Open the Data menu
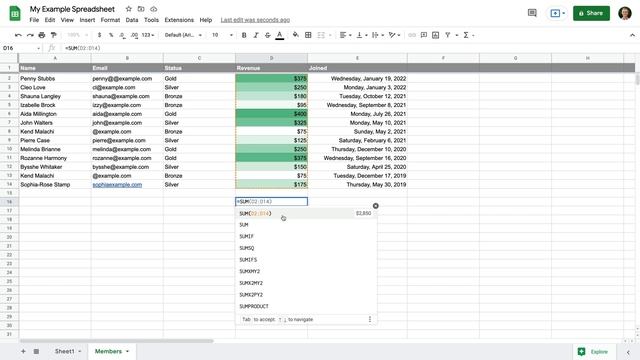This screenshot has width=640, height=360. 132,20
